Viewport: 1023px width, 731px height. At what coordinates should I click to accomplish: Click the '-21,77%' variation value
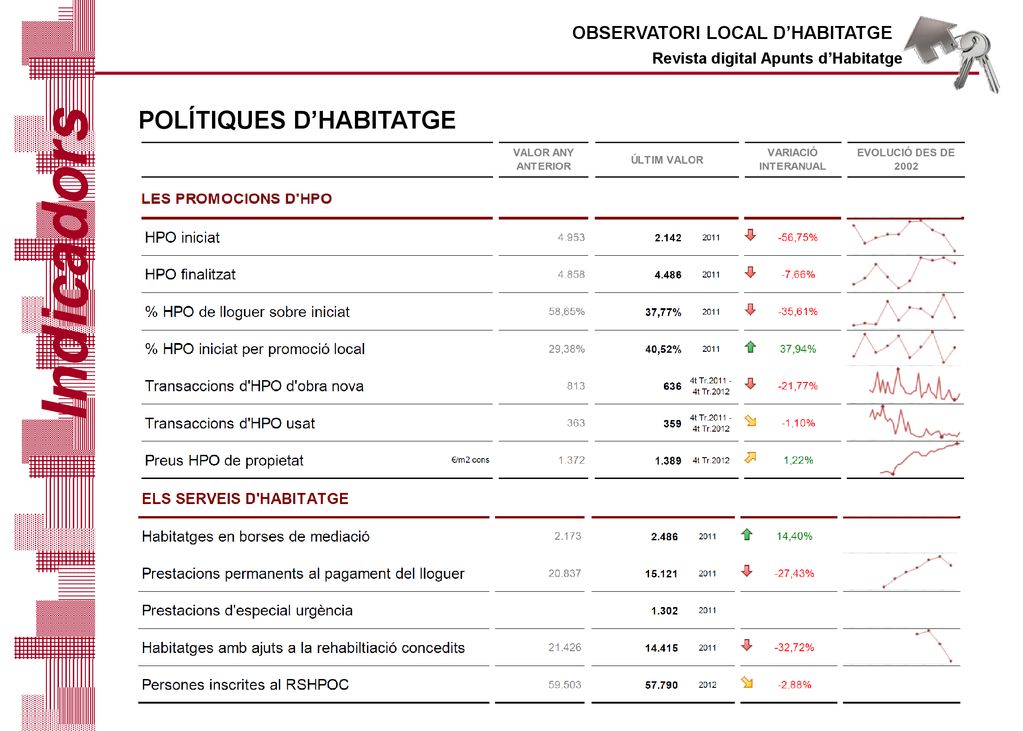pyautogui.click(x=797, y=386)
